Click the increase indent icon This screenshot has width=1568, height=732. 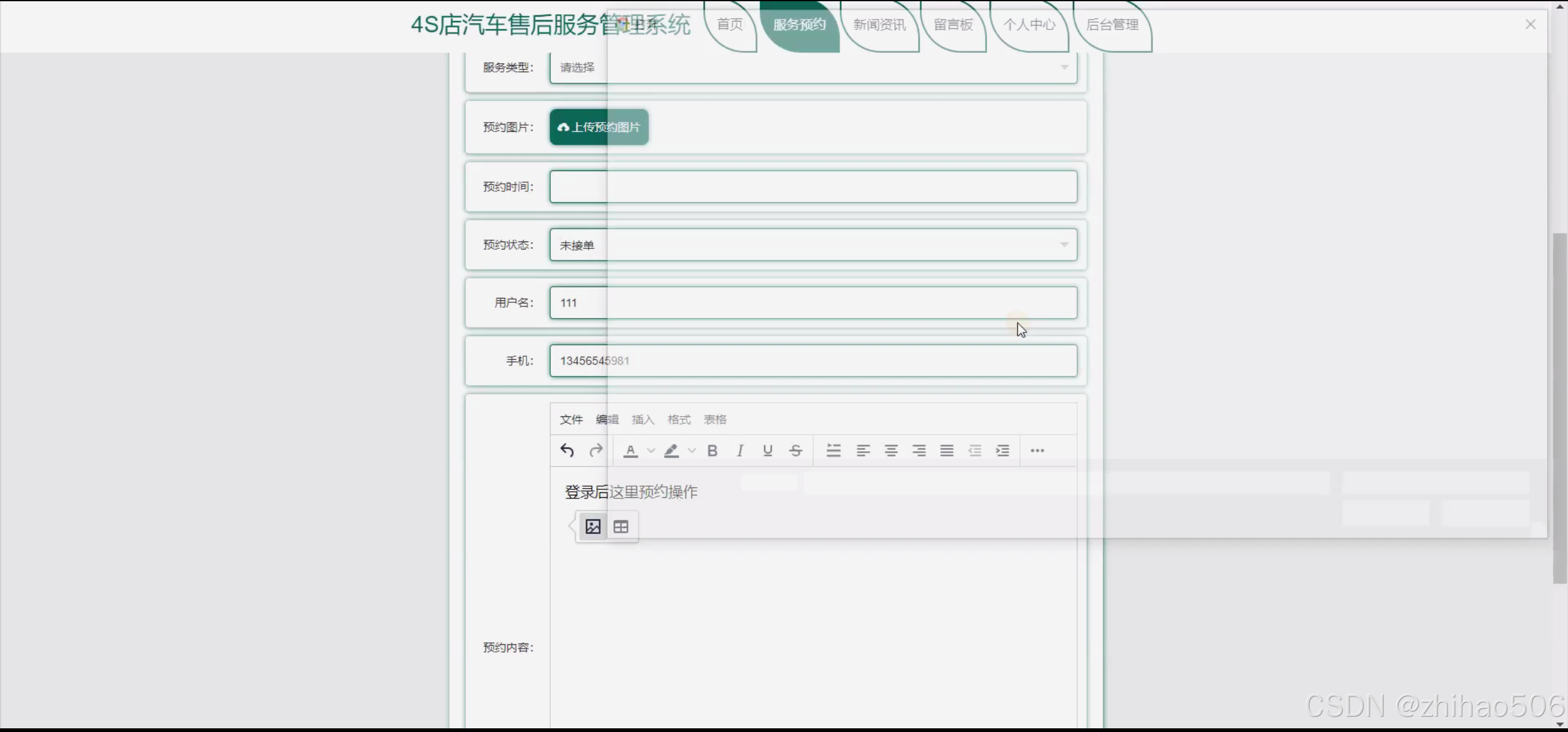[1002, 450]
